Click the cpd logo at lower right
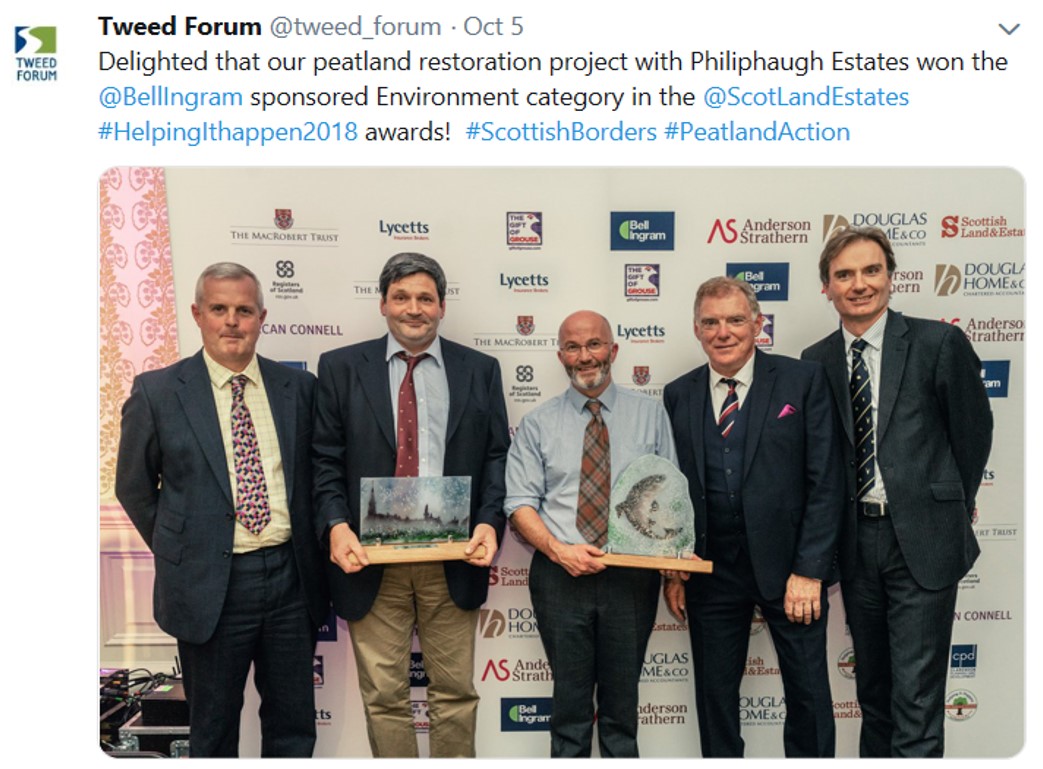Viewport: 1043px width, 769px height. click(963, 661)
